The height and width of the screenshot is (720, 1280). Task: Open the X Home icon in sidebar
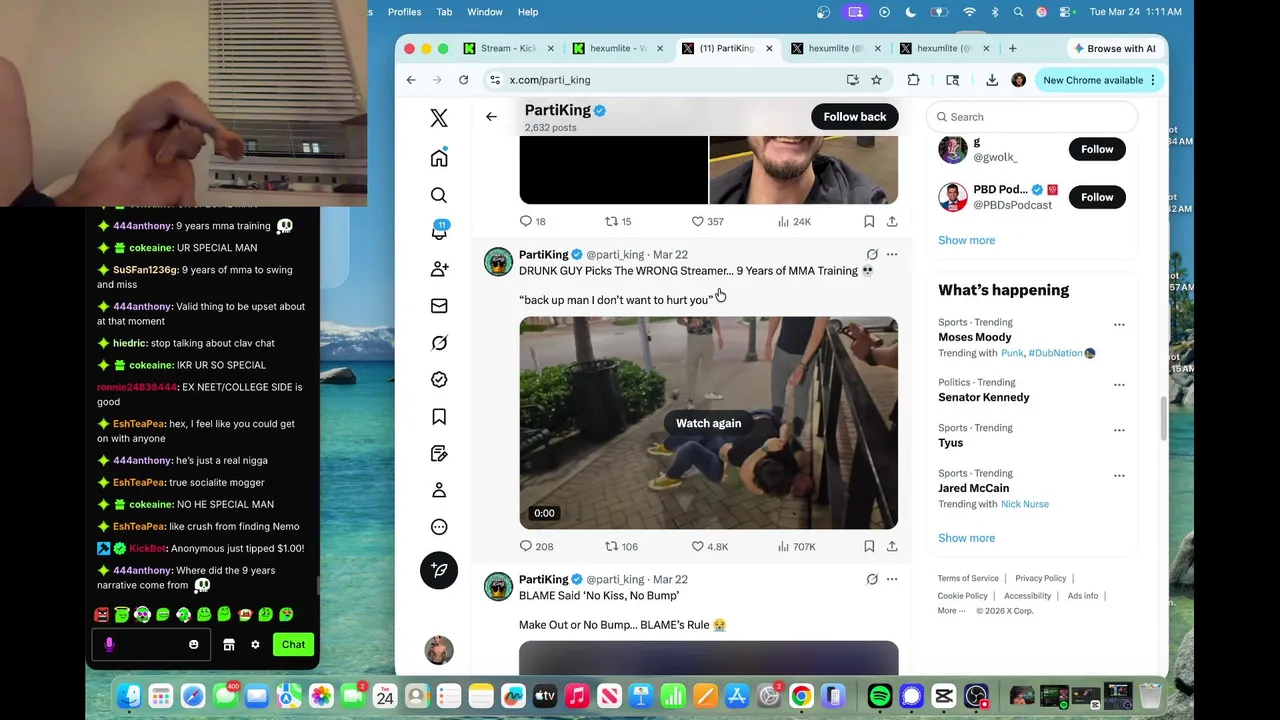439,158
